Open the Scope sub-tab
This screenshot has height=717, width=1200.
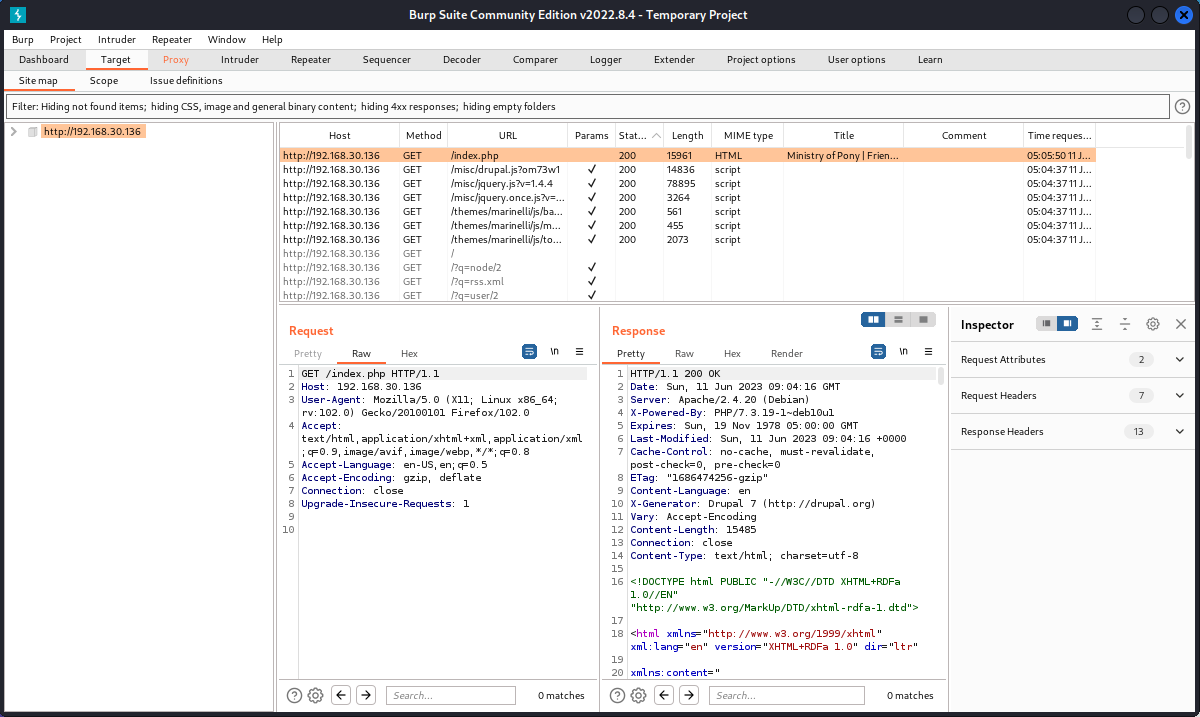point(104,80)
